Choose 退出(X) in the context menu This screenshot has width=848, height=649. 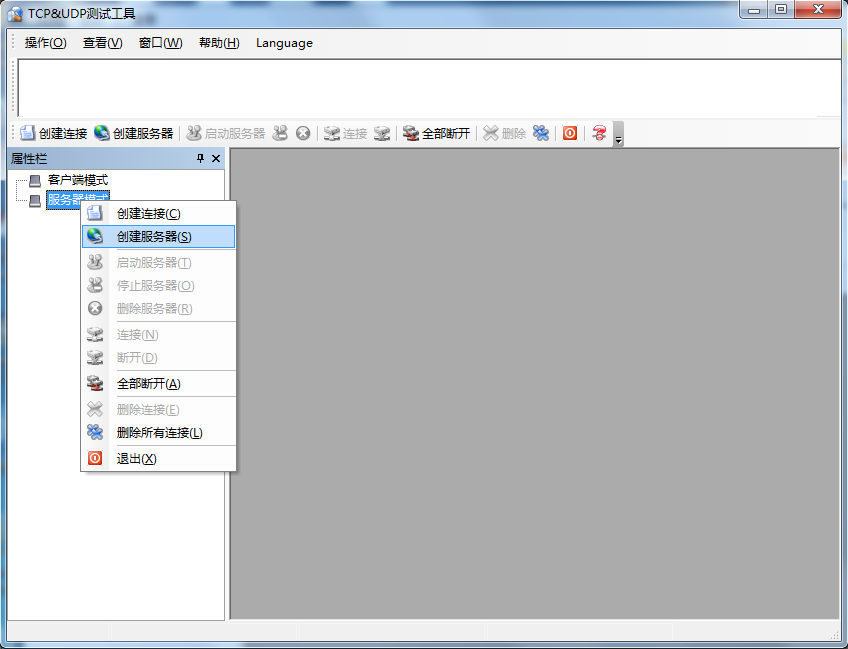(x=158, y=459)
